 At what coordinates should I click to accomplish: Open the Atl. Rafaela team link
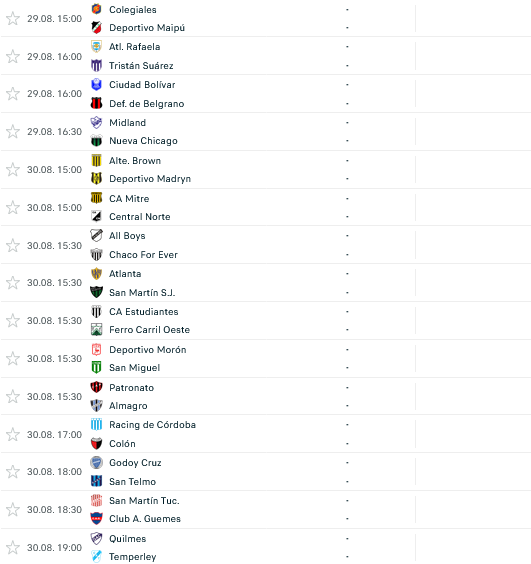pos(135,47)
